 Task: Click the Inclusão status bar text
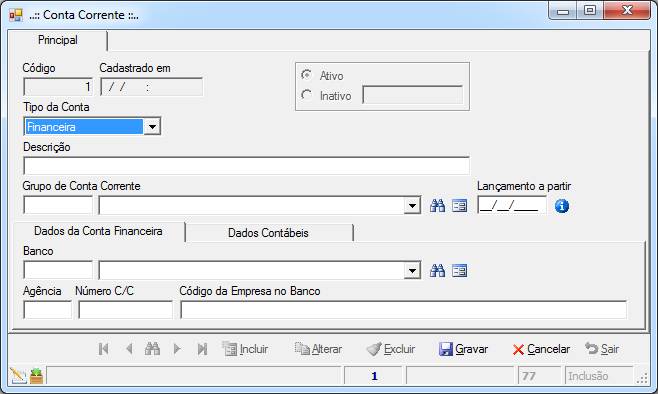coord(588,376)
